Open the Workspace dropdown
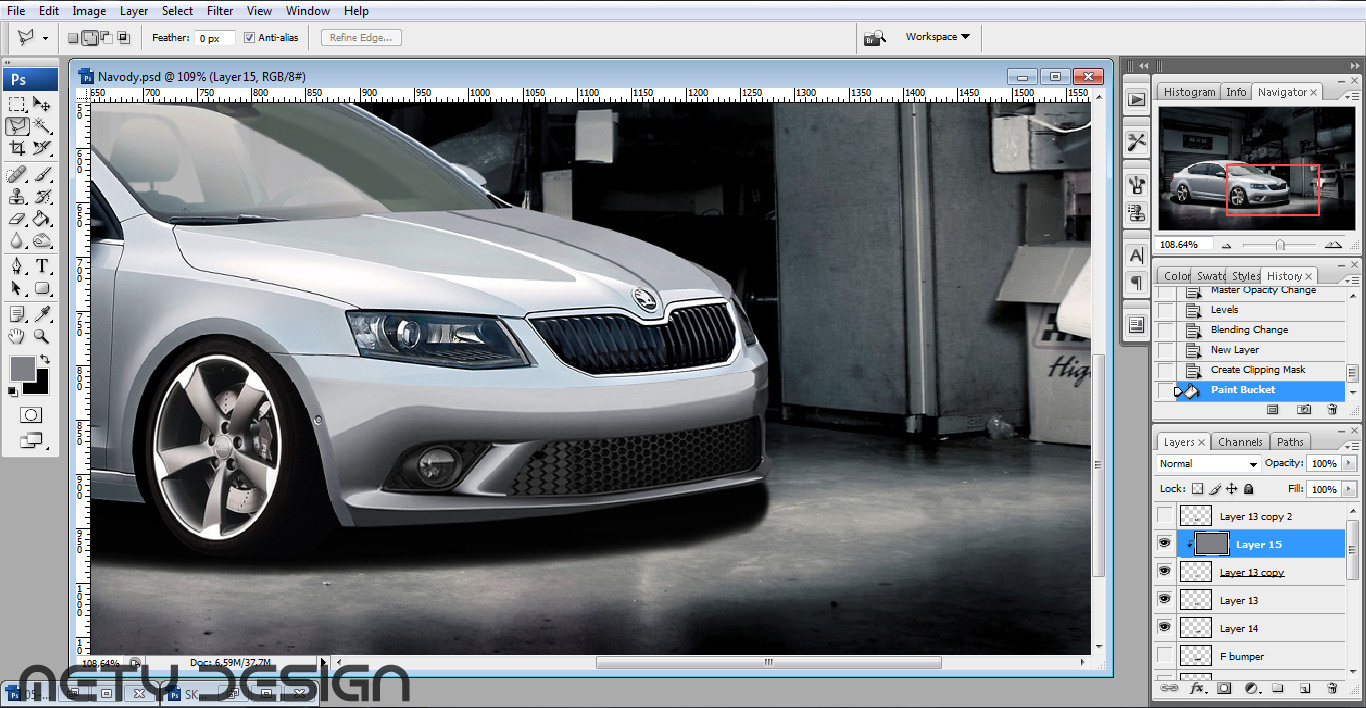This screenshot has height=708, width=1366. 937,37
